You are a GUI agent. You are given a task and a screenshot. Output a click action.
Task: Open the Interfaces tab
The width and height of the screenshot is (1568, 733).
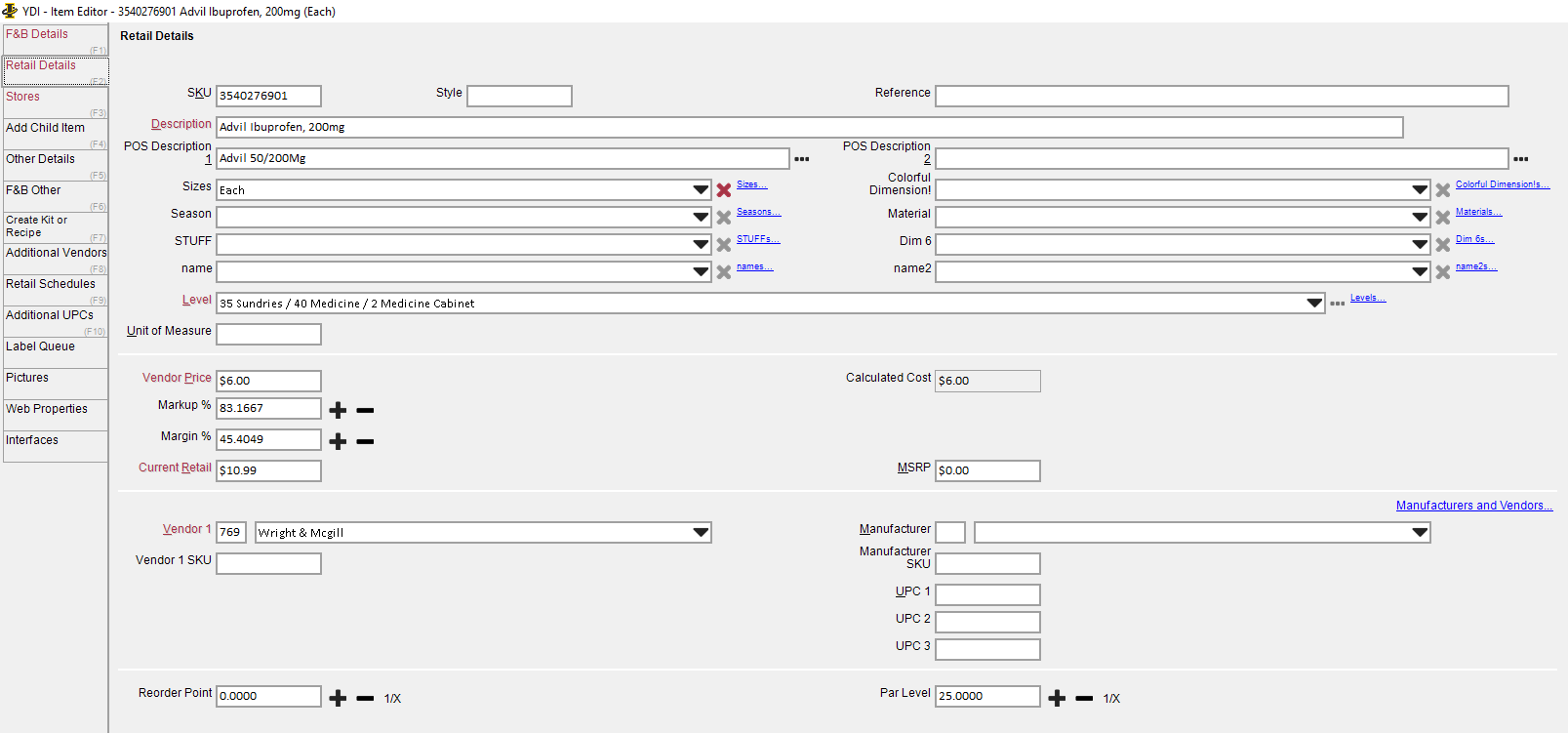tap(56, 446)
